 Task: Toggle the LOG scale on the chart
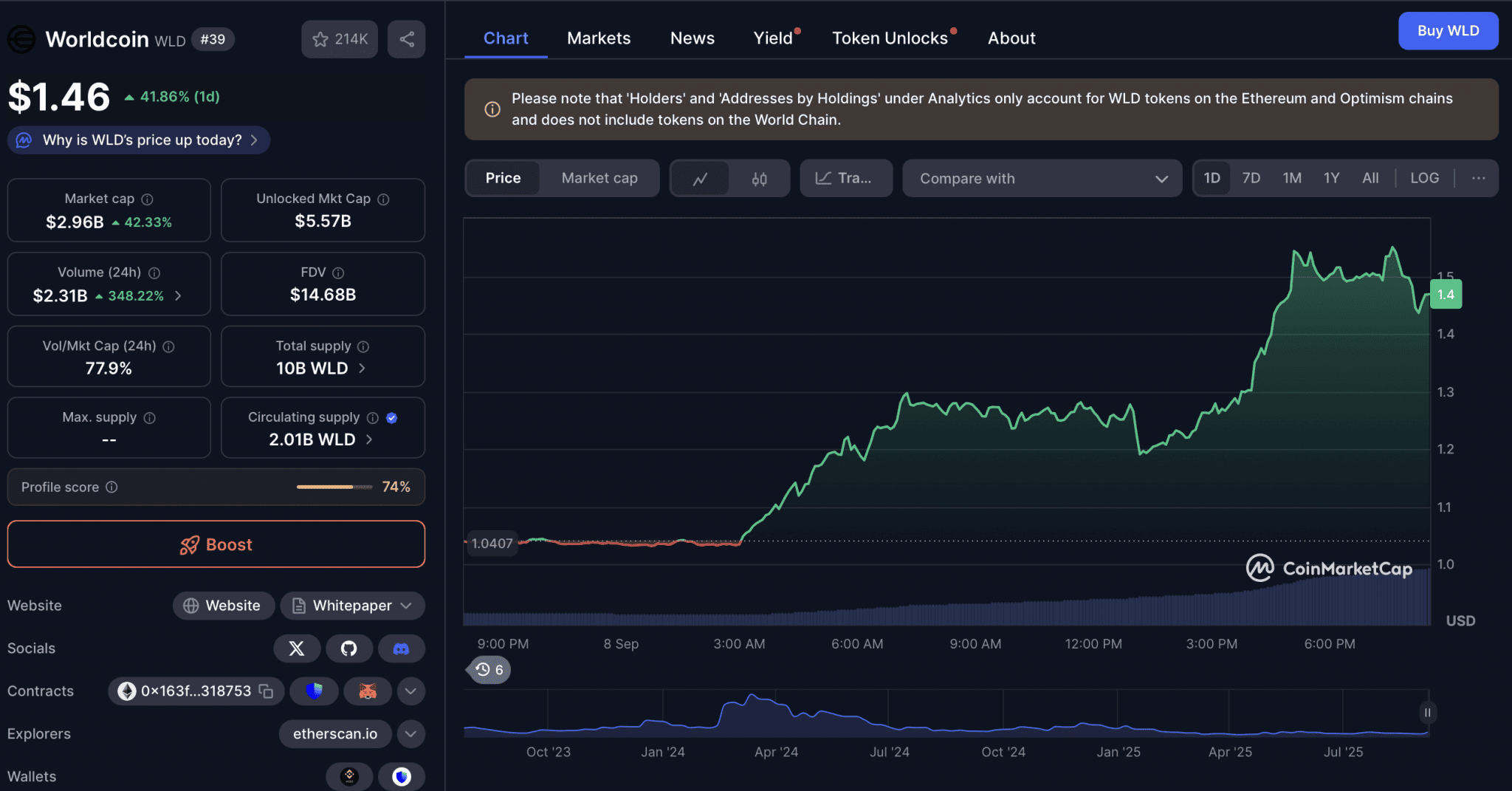click(x=1424, y=178)
